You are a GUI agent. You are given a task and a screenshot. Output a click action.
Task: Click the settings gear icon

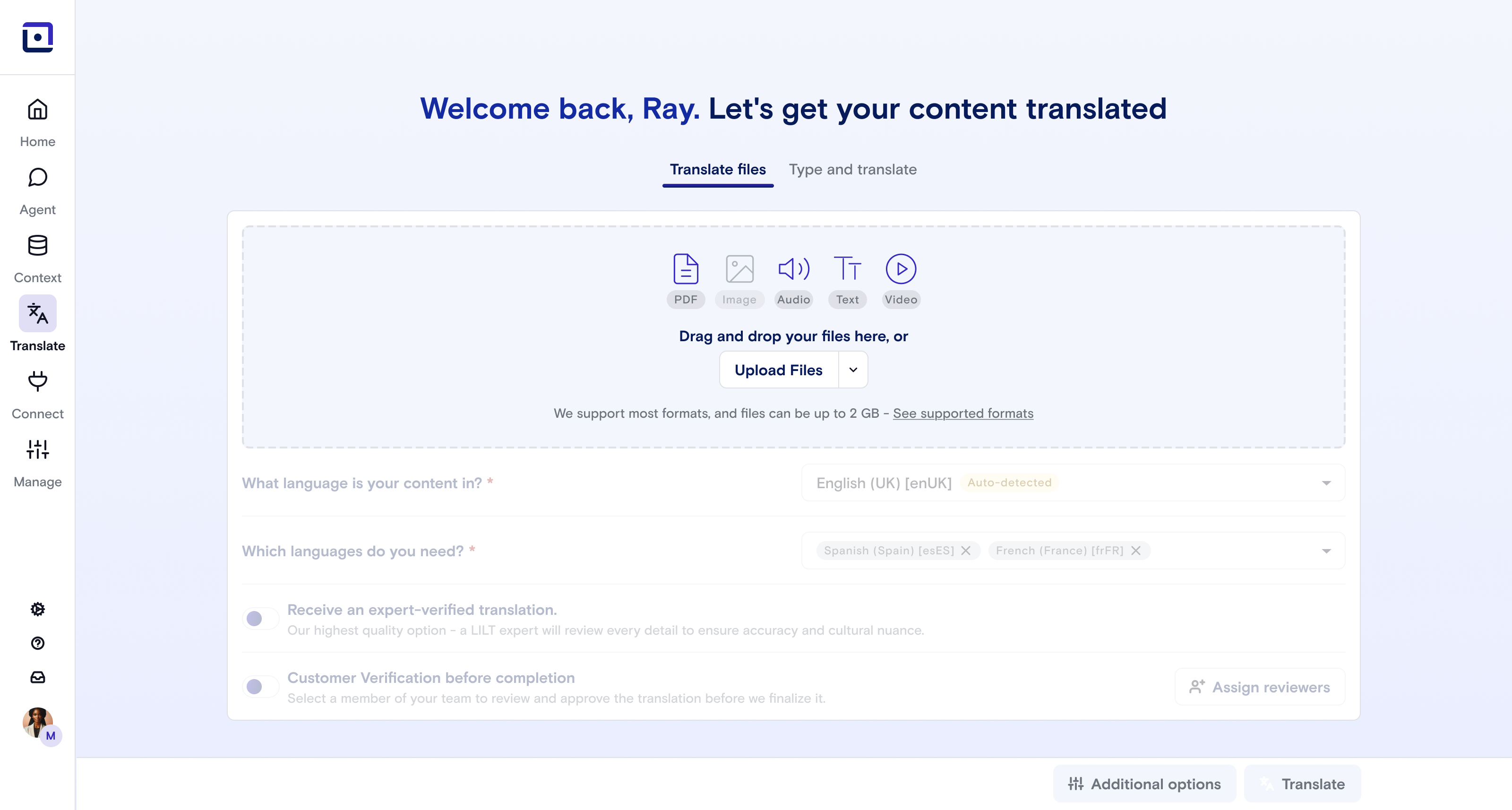tap(38, 609)
